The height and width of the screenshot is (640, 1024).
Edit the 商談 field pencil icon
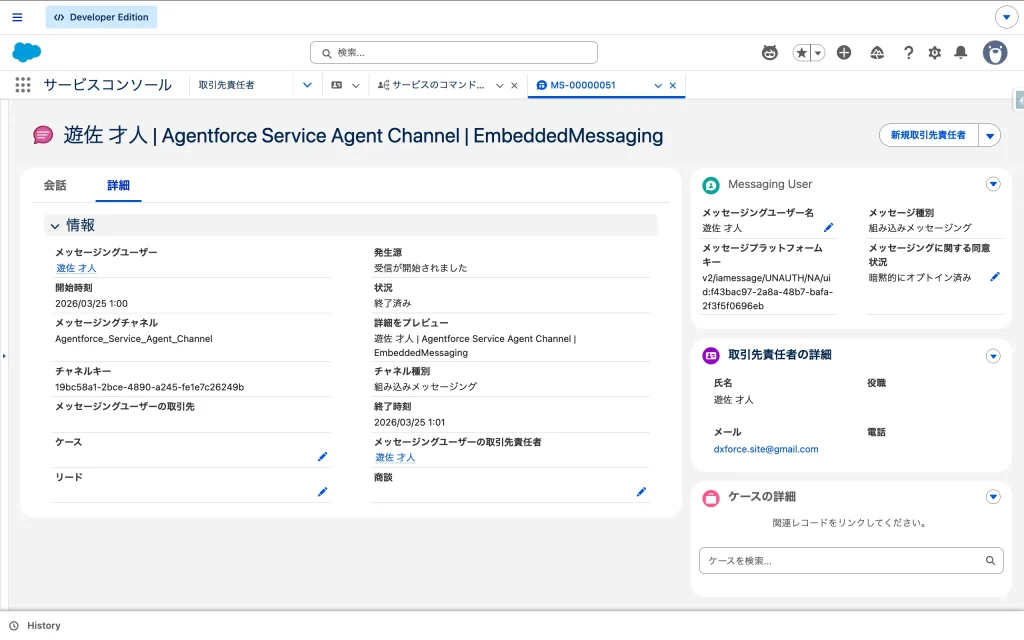[x=641, y=492]
